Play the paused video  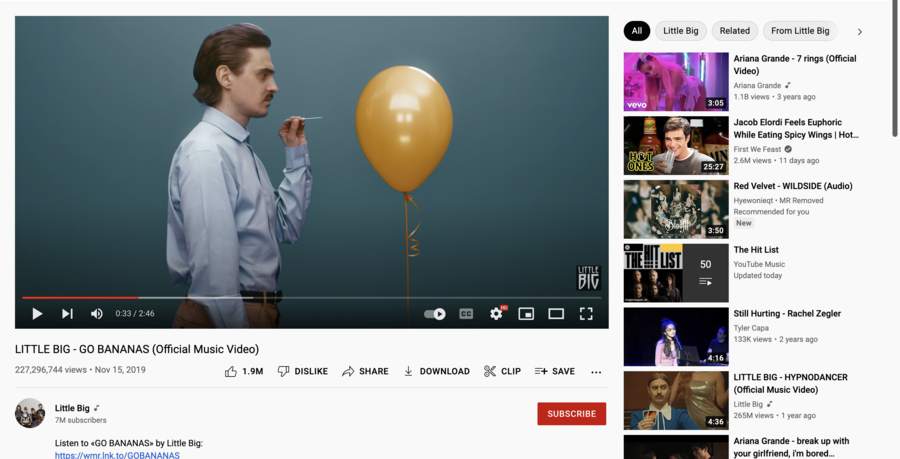point(37,314)
